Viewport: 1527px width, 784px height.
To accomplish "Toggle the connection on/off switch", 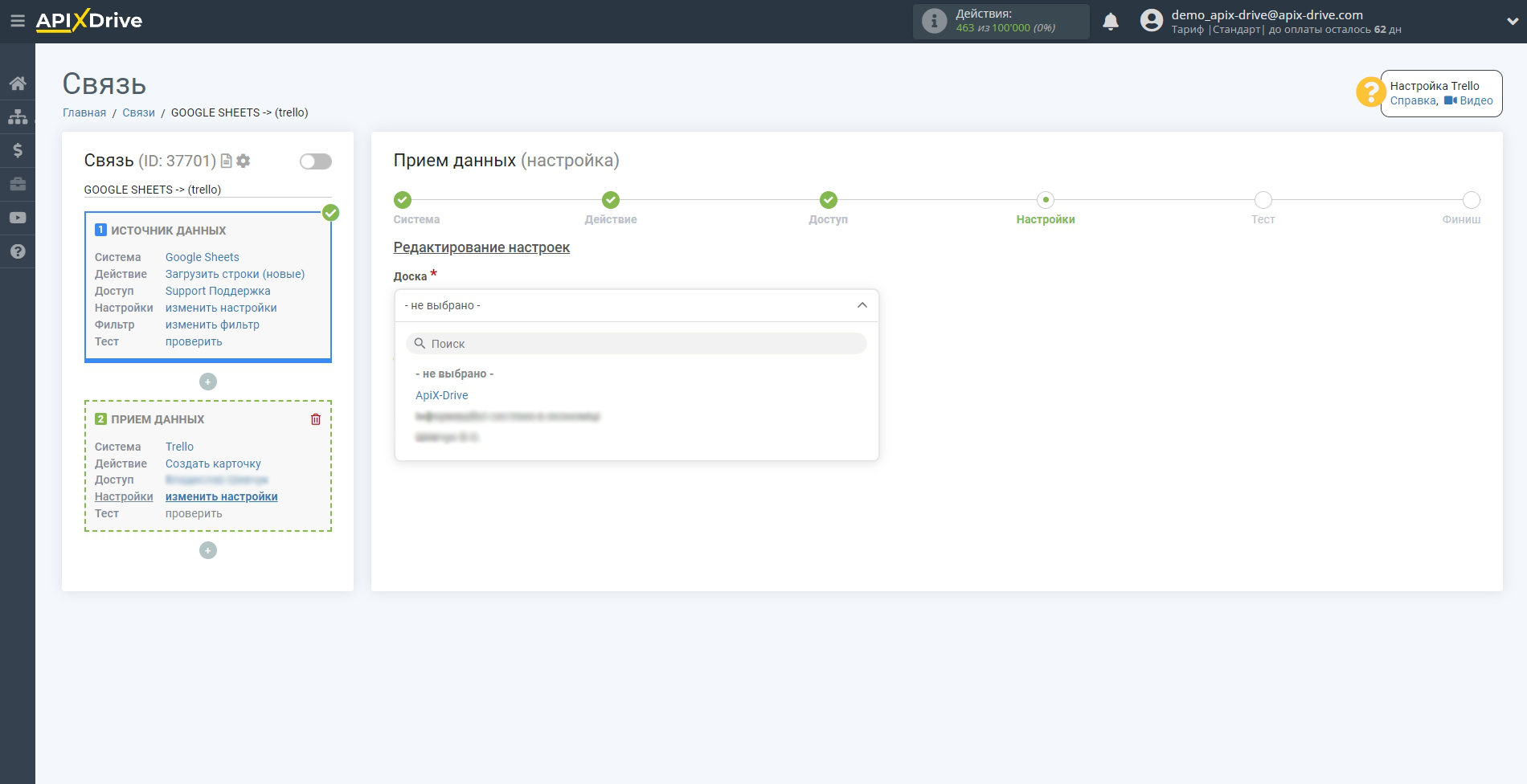I will (316, 161).
